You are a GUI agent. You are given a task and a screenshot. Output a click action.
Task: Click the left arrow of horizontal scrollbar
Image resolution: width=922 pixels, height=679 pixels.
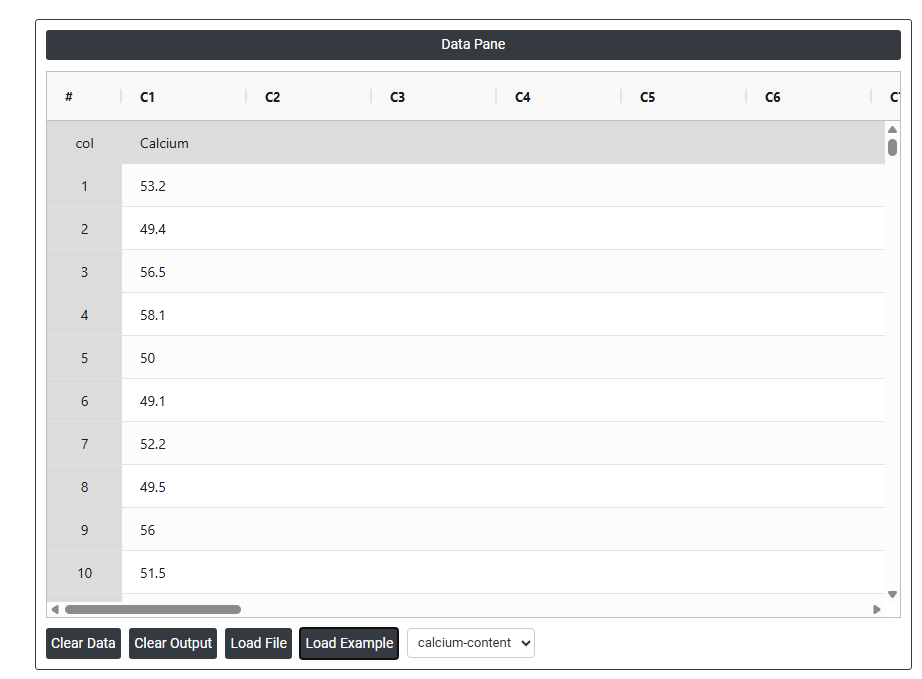click(x=55, y=609)
